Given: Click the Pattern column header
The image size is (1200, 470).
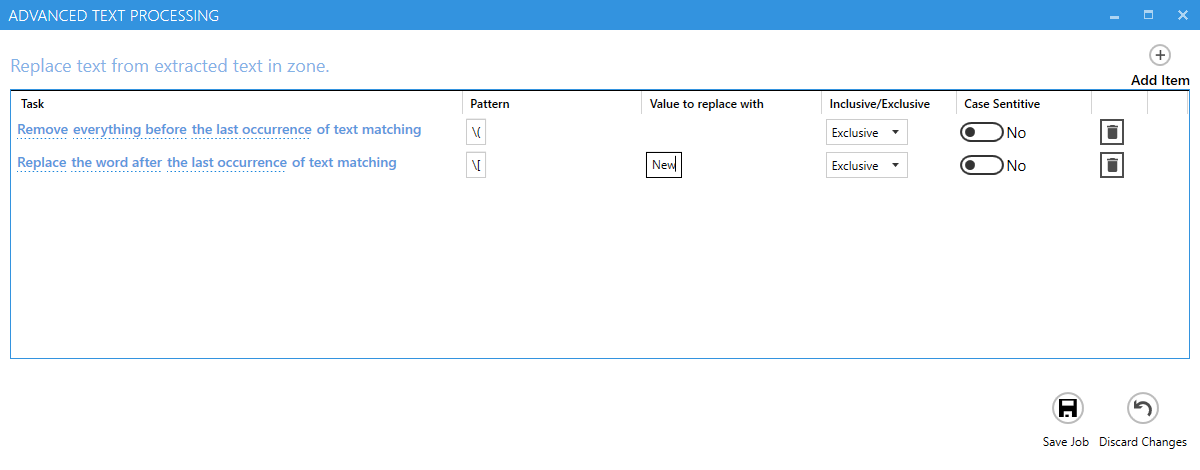Looking at the screenshot, I should point(490,104).
